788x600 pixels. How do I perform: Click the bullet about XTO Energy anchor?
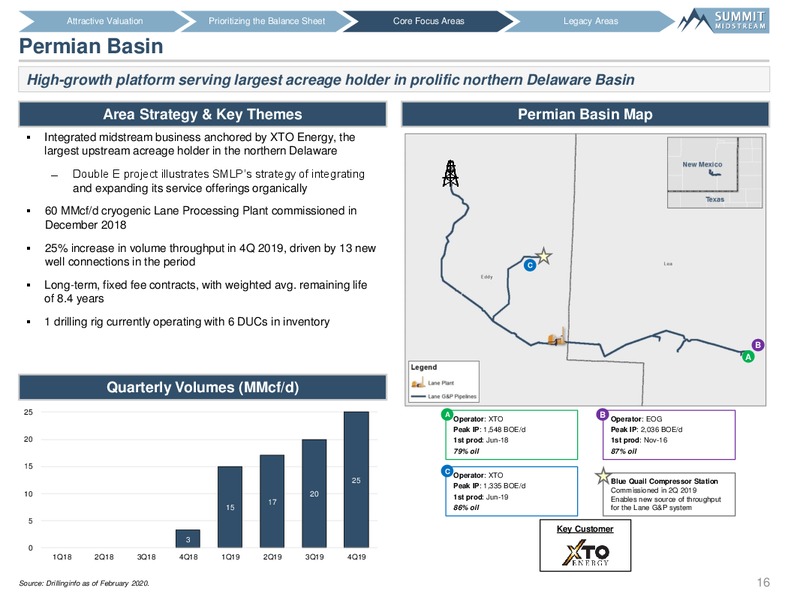point(200,144)
